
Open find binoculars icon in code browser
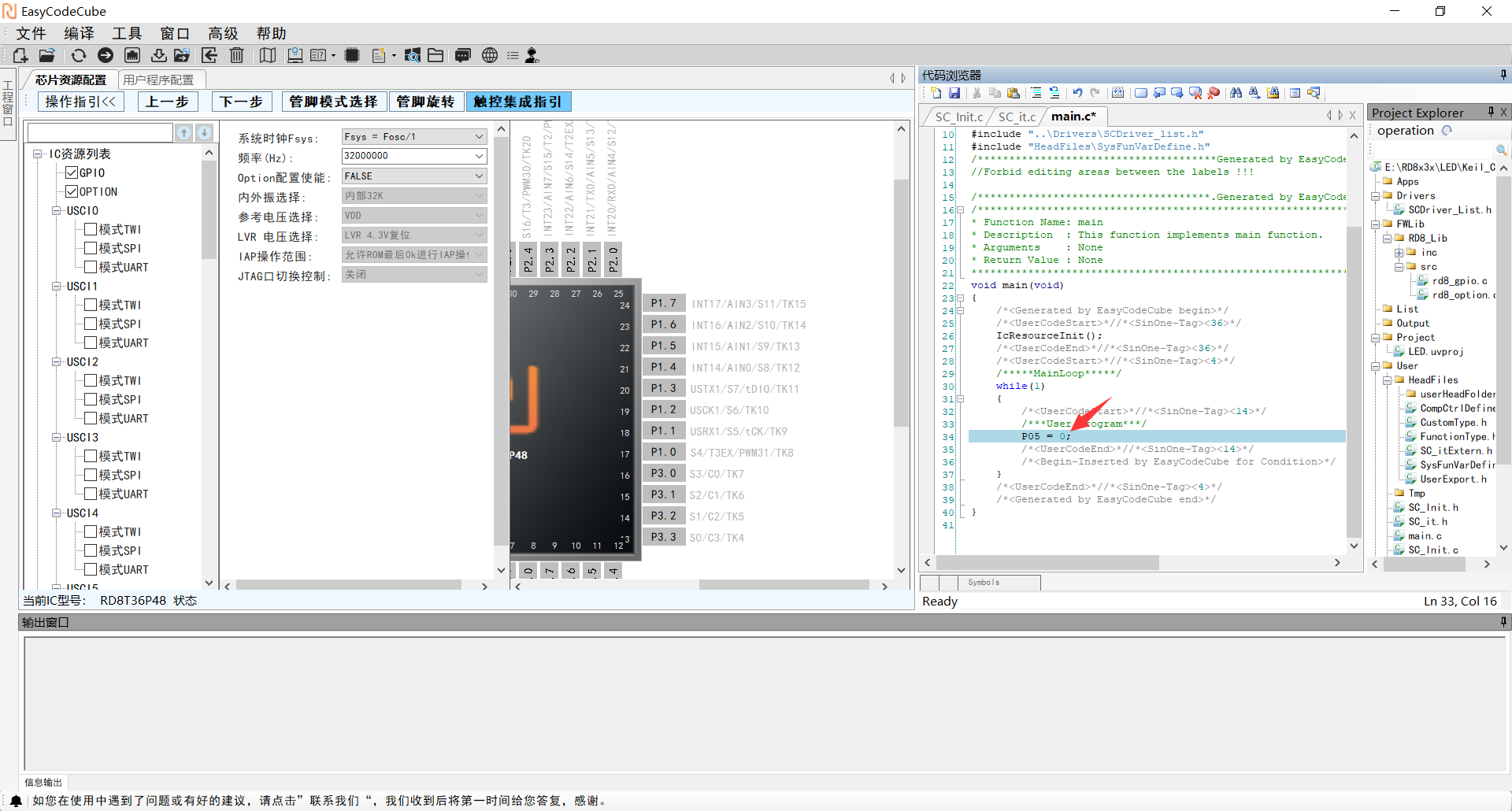(x=1236, y=93)
